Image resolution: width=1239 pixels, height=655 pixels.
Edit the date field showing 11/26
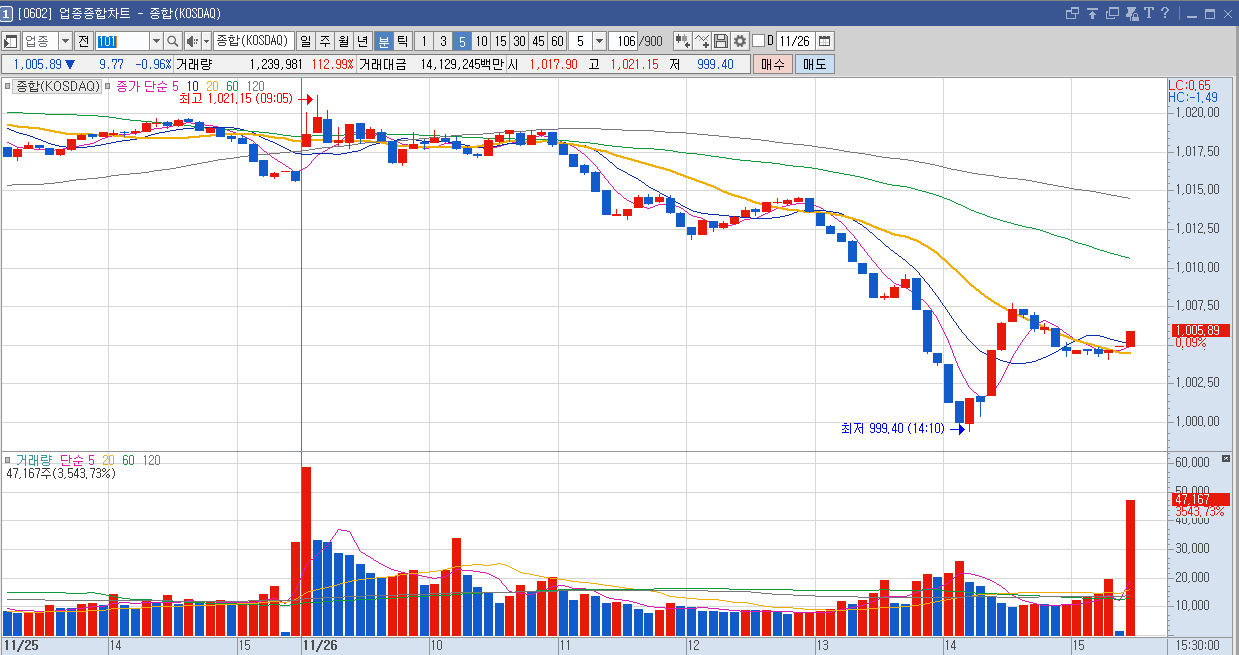795,41
